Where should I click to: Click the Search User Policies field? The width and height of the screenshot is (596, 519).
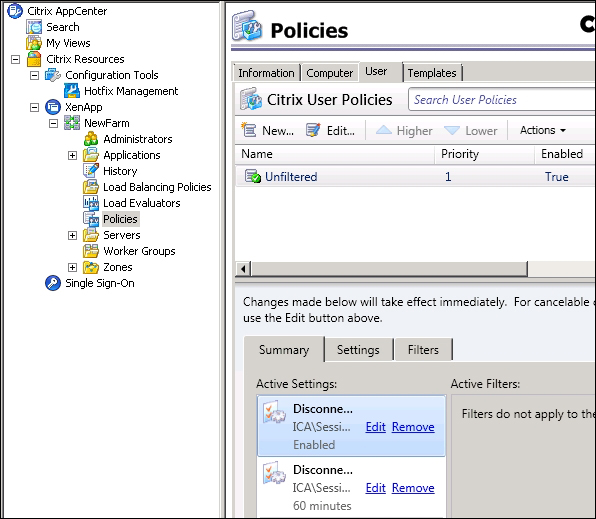point(502,100)
